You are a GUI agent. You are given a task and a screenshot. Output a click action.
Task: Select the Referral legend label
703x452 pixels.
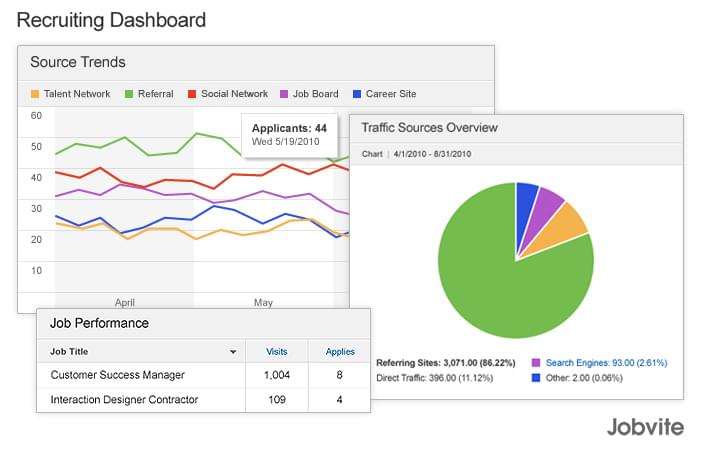pos(156,94)
